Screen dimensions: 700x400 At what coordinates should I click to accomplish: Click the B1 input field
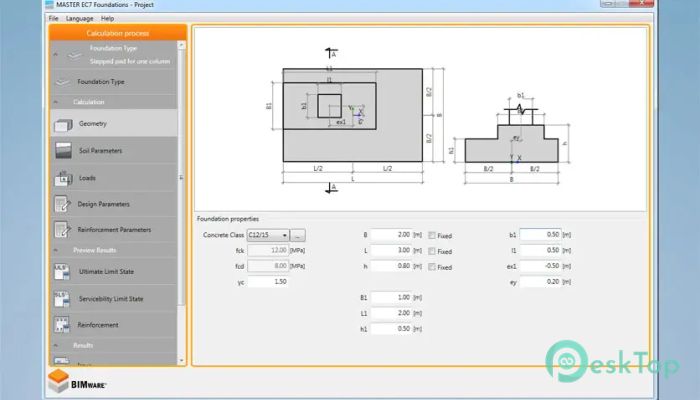tap(391, 297)
